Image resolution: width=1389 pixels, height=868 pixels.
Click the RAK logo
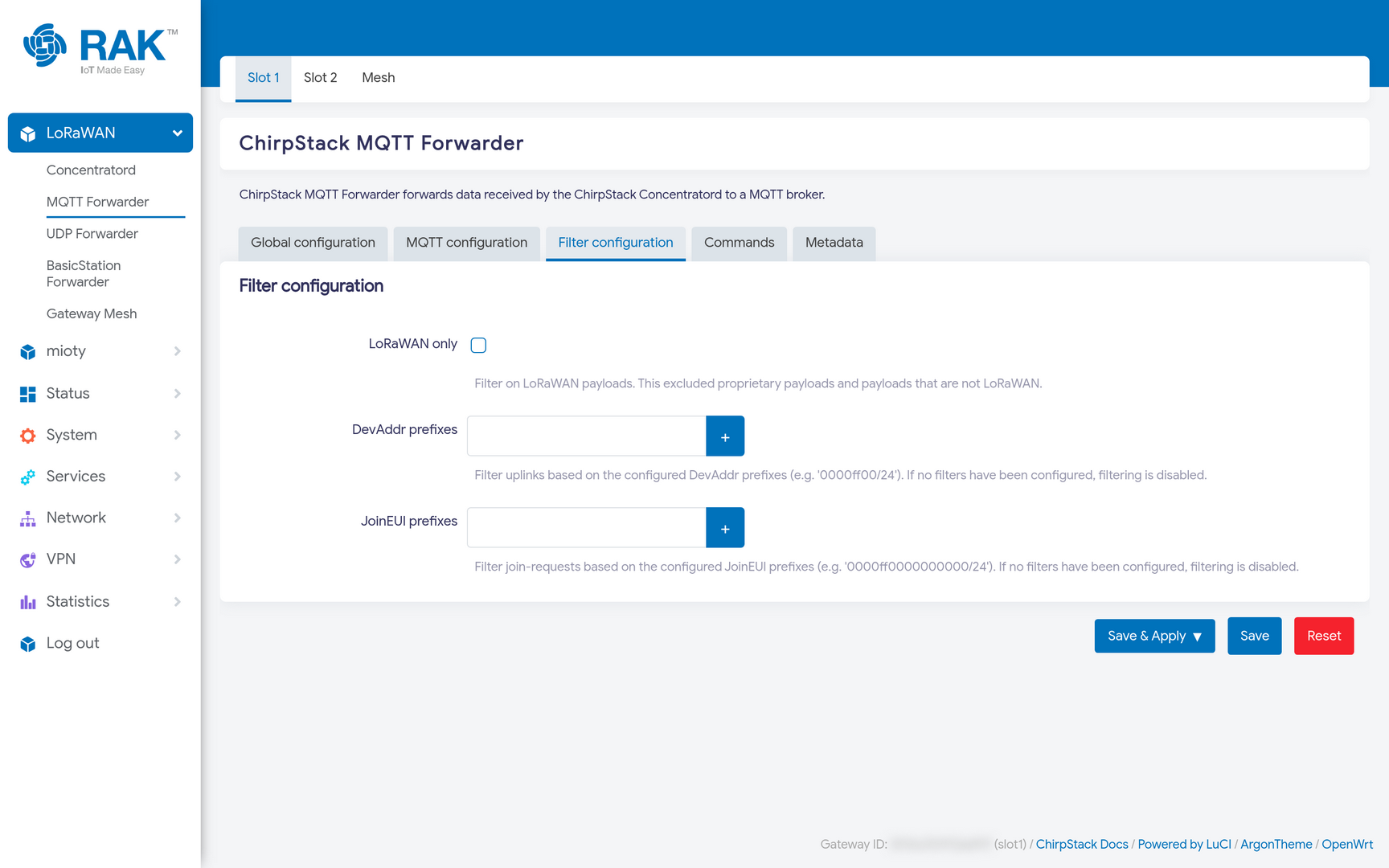point(100,48)
